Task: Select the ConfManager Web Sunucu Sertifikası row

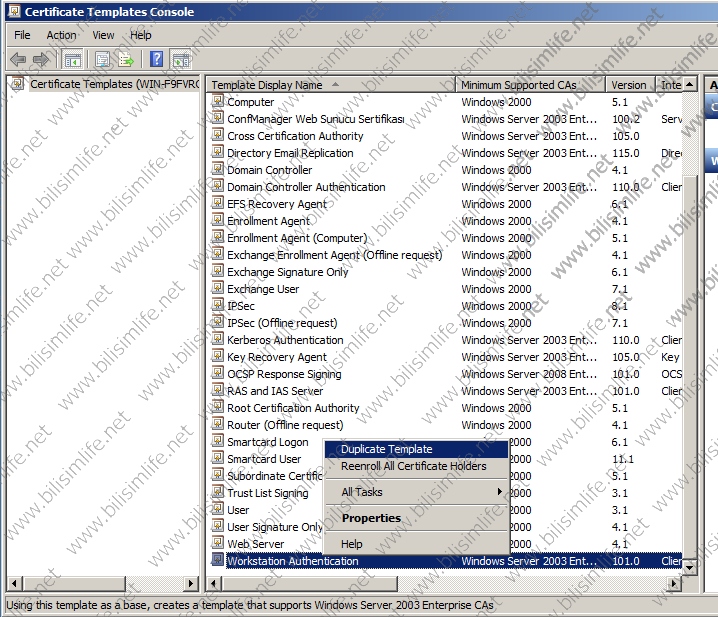Action: (x=316, y=119)
